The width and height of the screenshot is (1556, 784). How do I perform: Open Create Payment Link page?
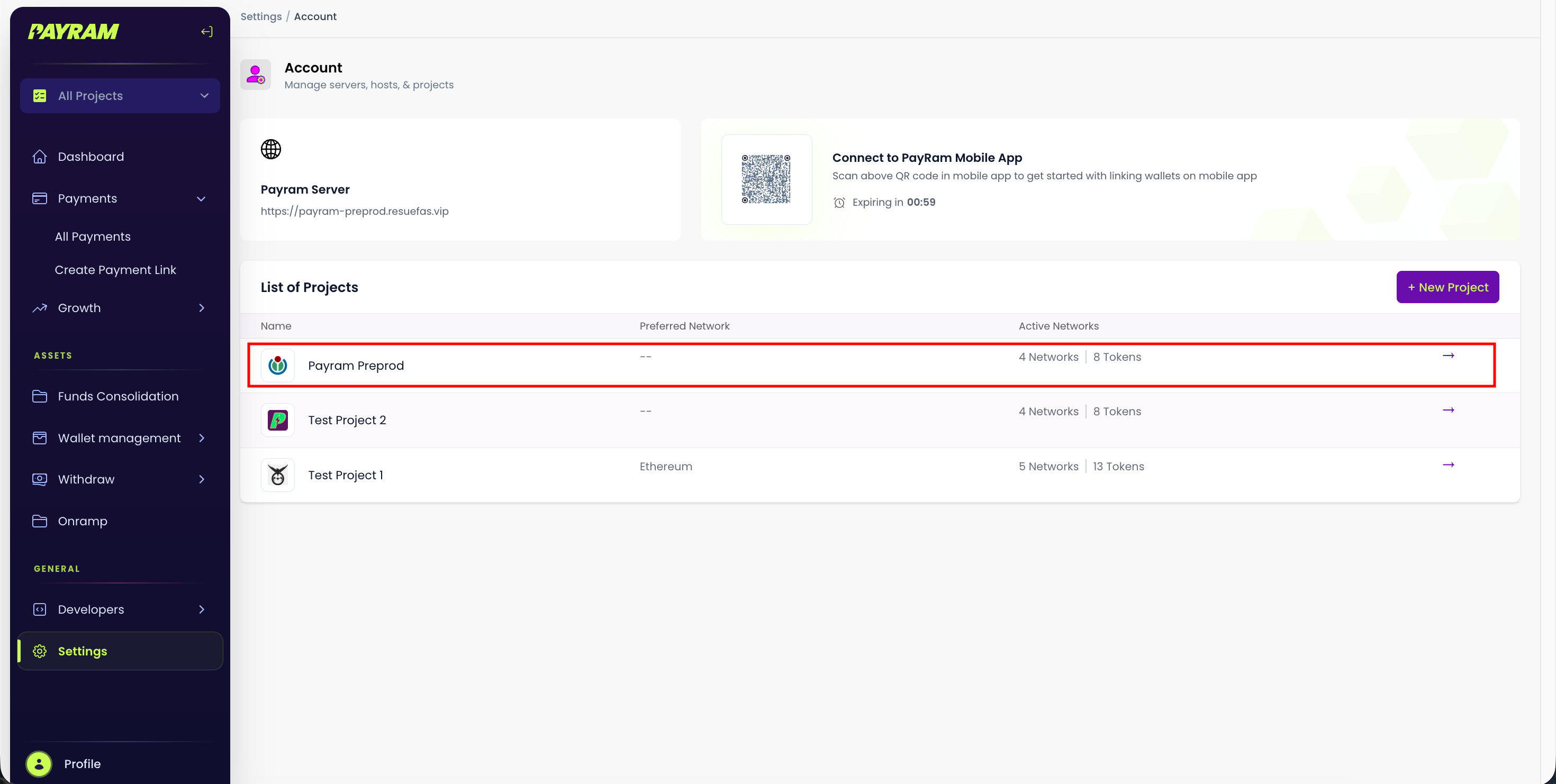pyautogui.click(x=115, y=270)
